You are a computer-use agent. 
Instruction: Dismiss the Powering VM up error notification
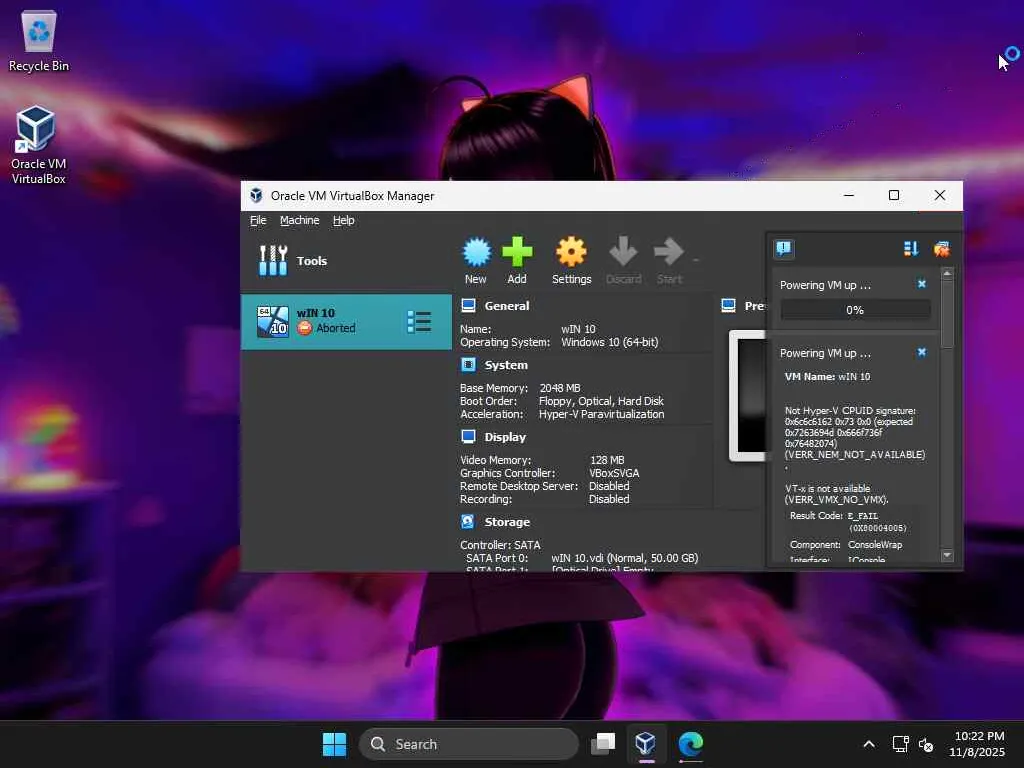[x=921, y=352]
